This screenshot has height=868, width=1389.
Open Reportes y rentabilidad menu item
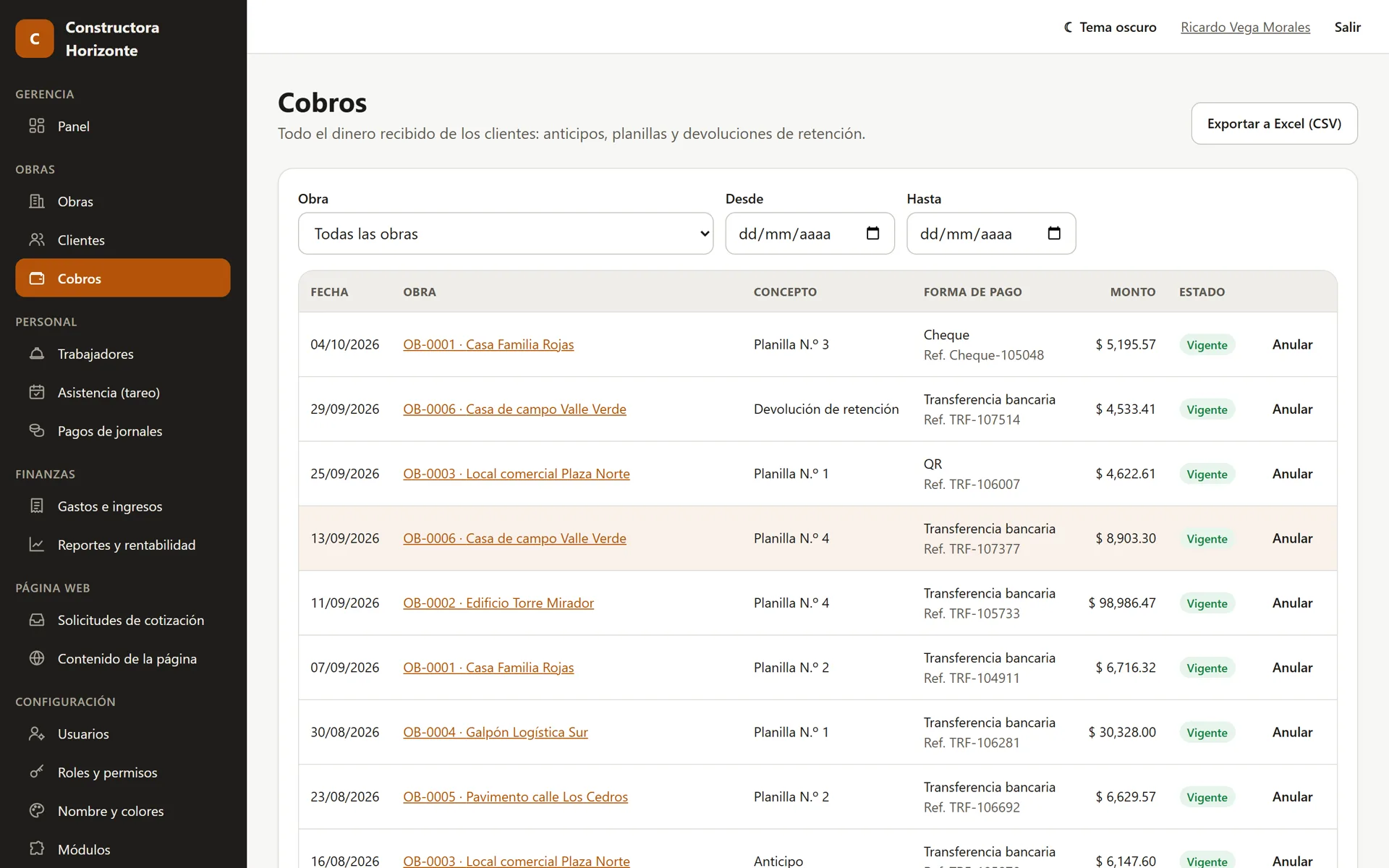[x=123, y=545]
